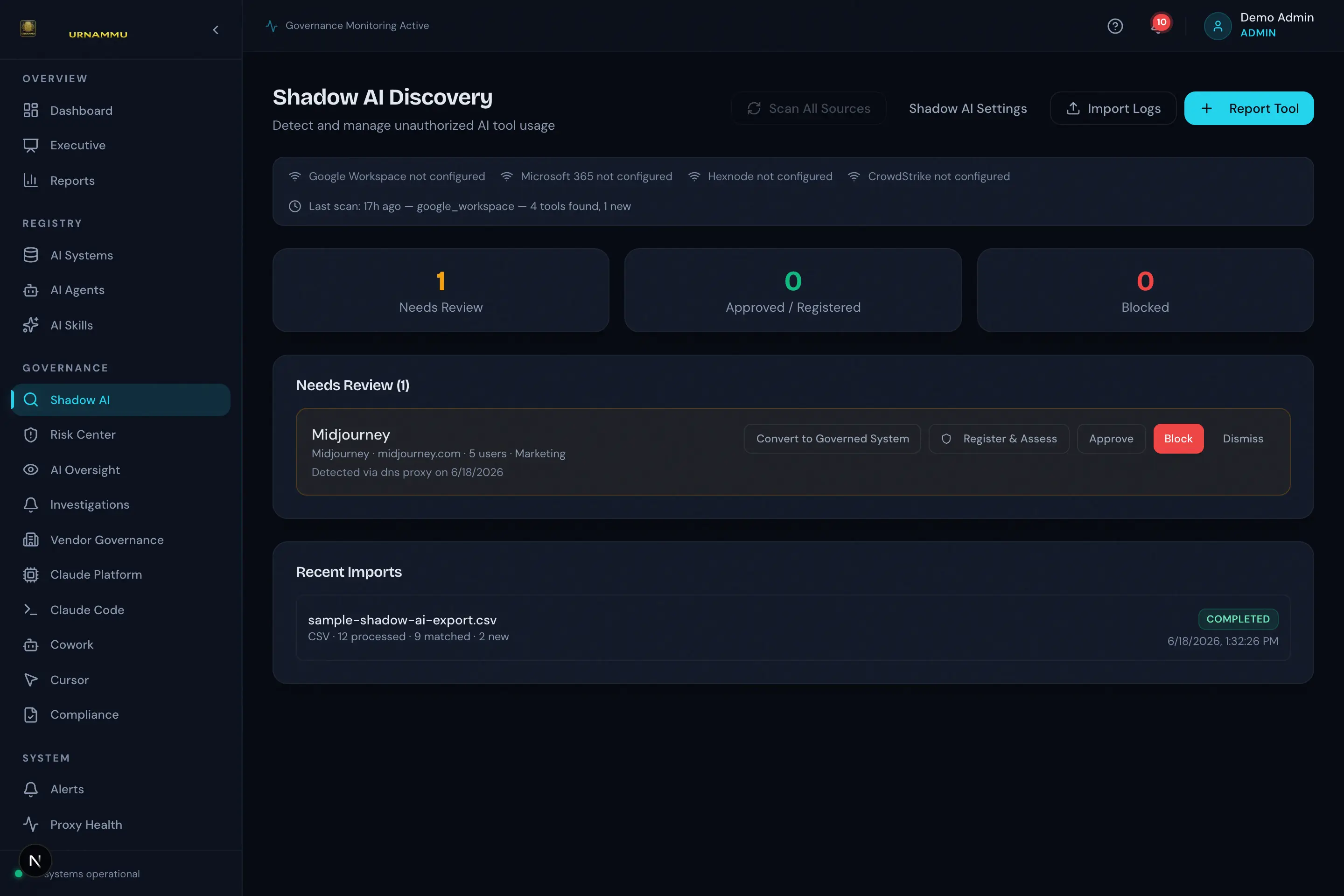The width and height of the screenshot is (1344, 896).
Task: Click the Reports bar chart icon
Action: point(31,181)
